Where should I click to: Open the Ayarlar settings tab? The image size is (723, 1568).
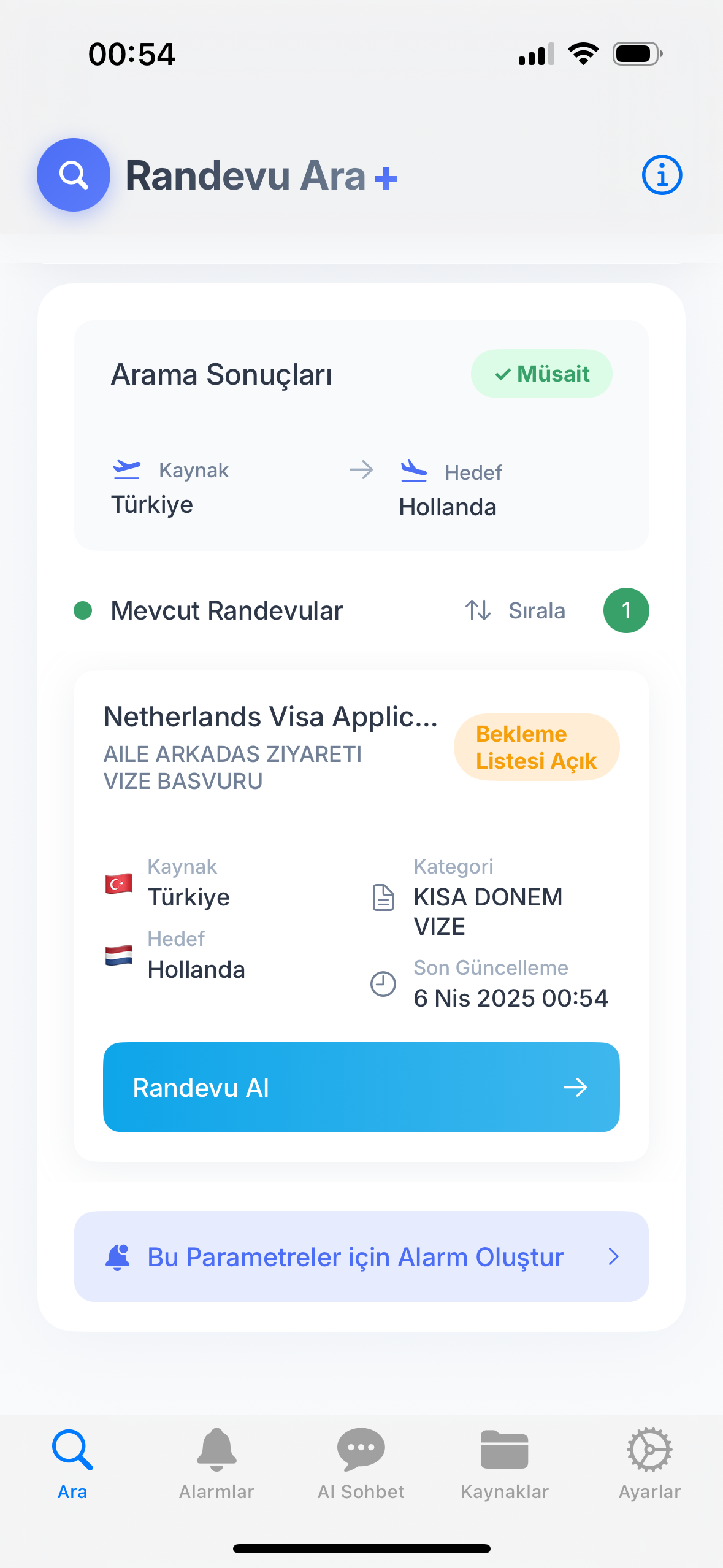[x=649, y=1463]
